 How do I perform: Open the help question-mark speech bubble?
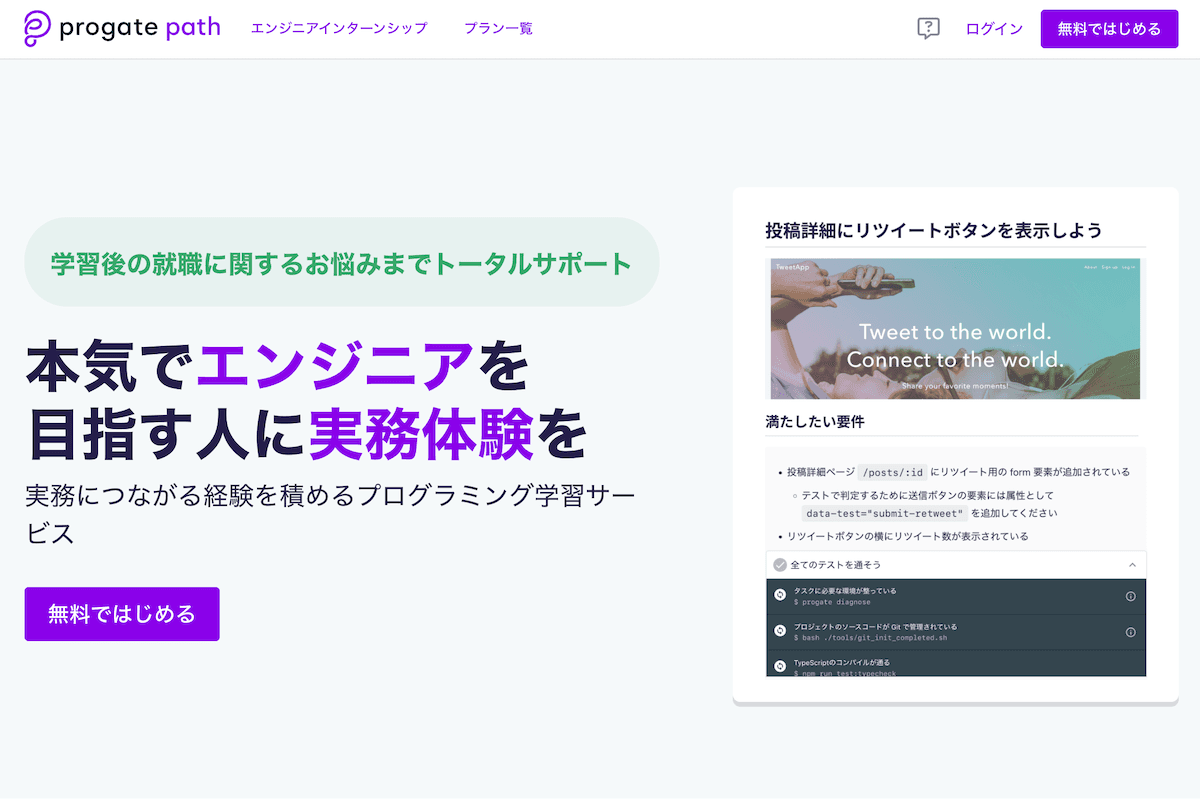point(928,29)
